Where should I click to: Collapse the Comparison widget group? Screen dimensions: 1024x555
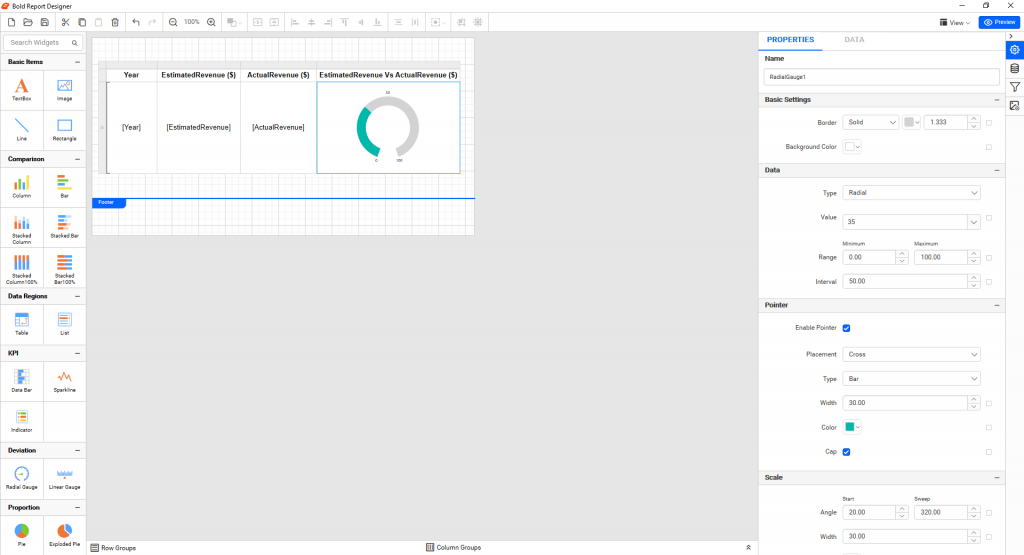tap(77, 159)
